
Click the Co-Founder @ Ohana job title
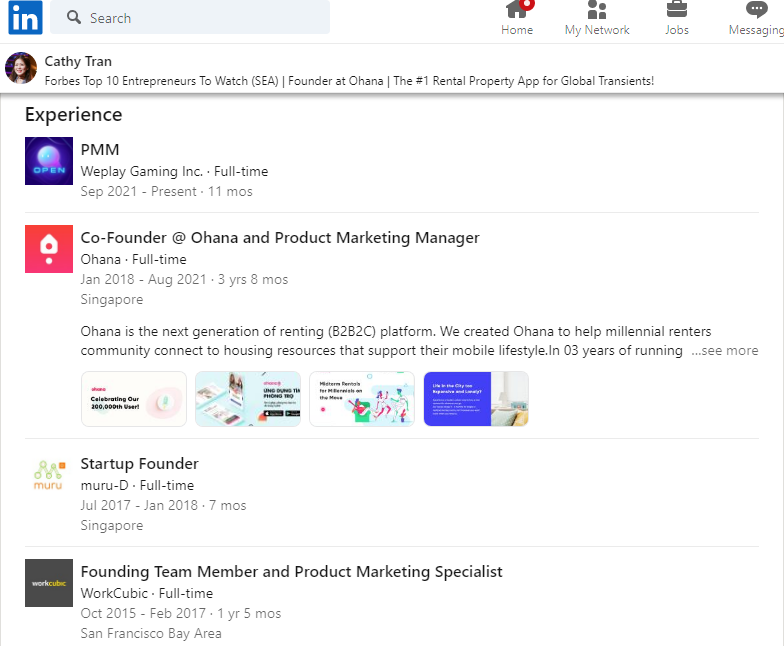(280, 238)
